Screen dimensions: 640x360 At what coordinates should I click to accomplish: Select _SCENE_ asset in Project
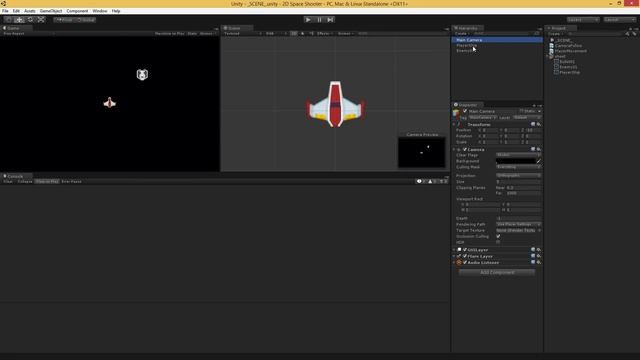pos(564,40)
